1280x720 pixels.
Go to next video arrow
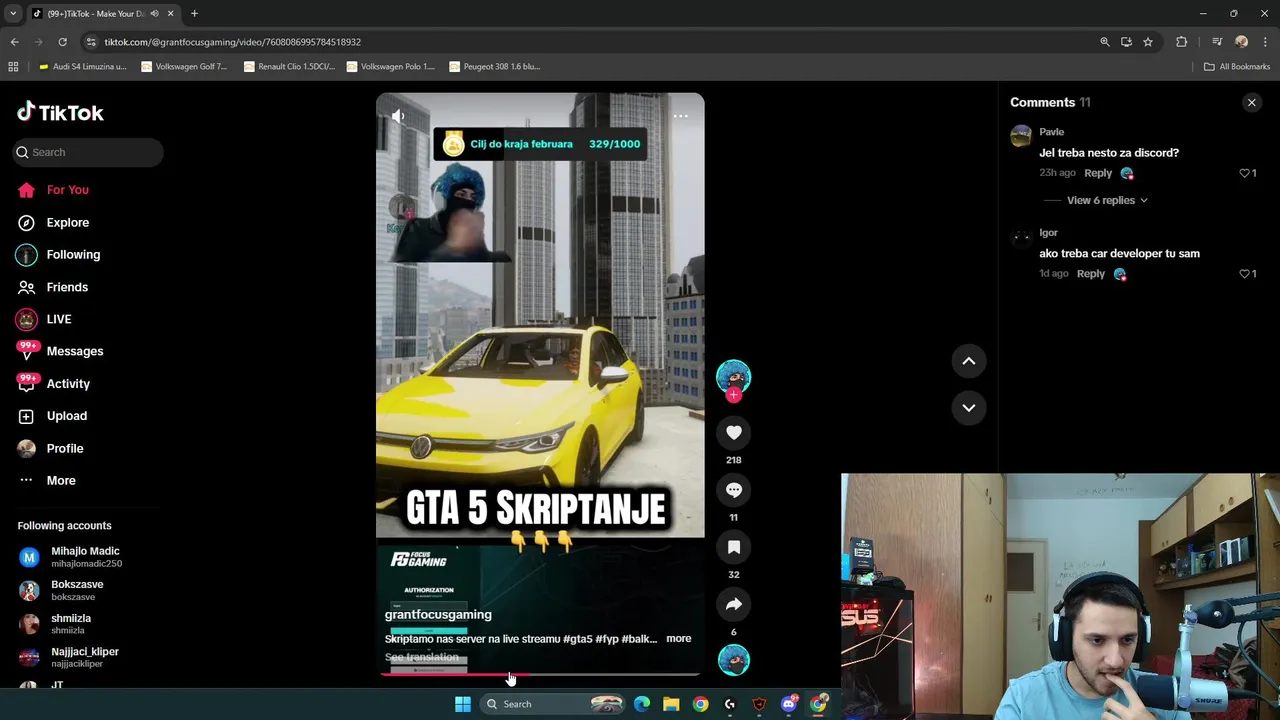[x=968, y=407]
